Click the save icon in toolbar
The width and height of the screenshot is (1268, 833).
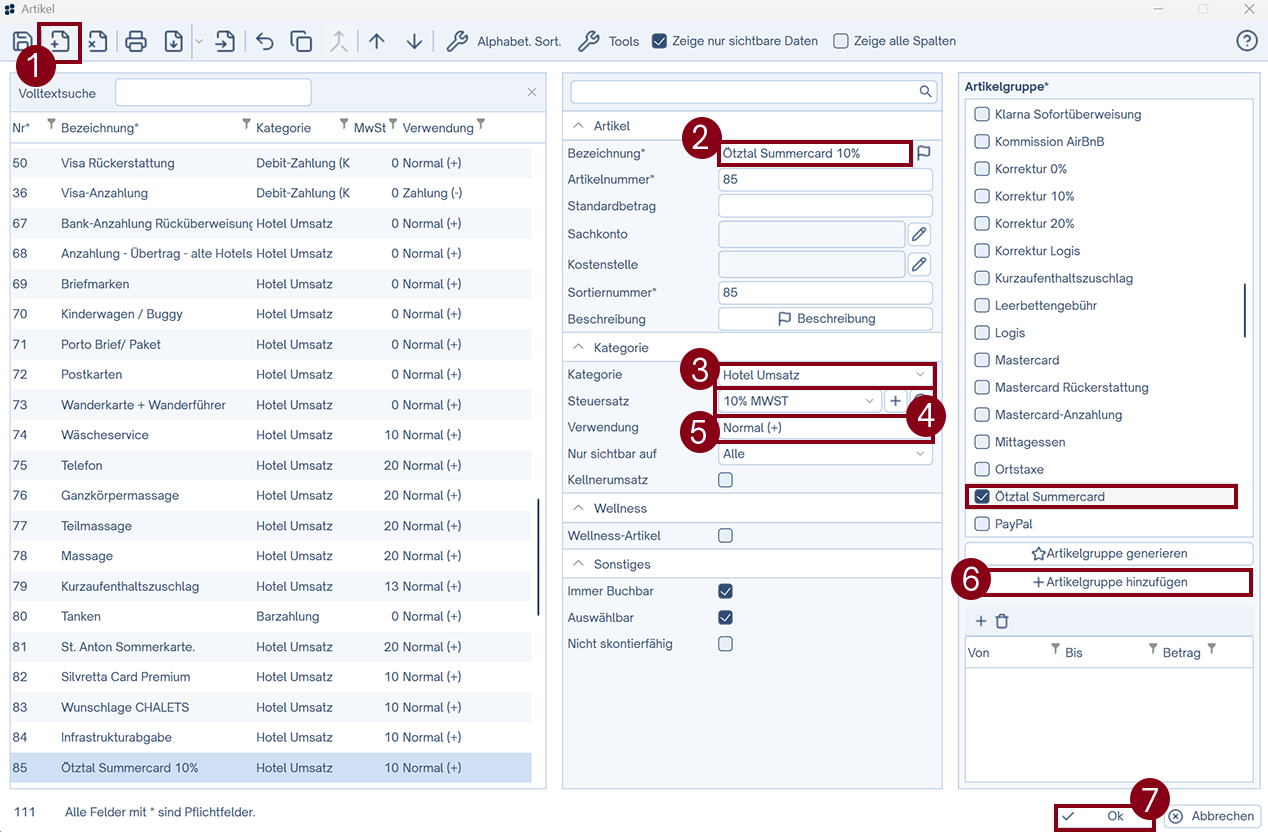[21, 41]
